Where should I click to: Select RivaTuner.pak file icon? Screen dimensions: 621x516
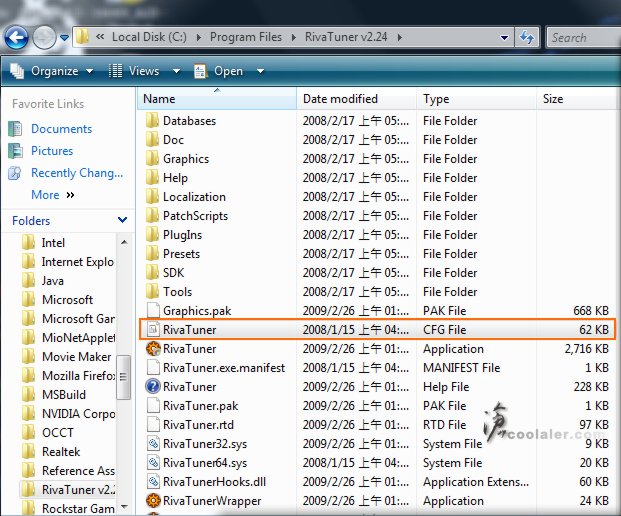(x=153, y=406)
